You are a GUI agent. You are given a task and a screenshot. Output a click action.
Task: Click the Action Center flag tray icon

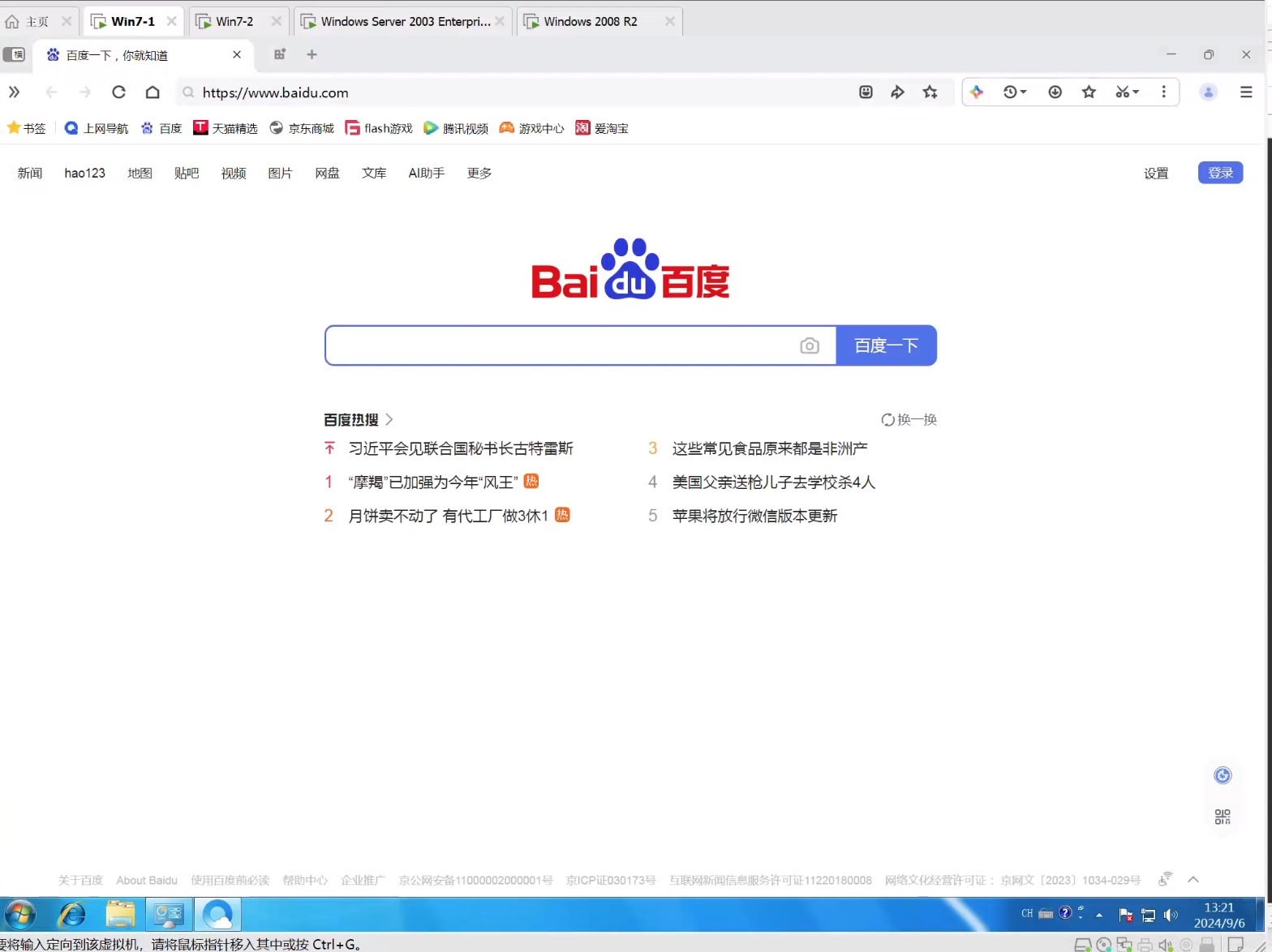point(1125,915)
